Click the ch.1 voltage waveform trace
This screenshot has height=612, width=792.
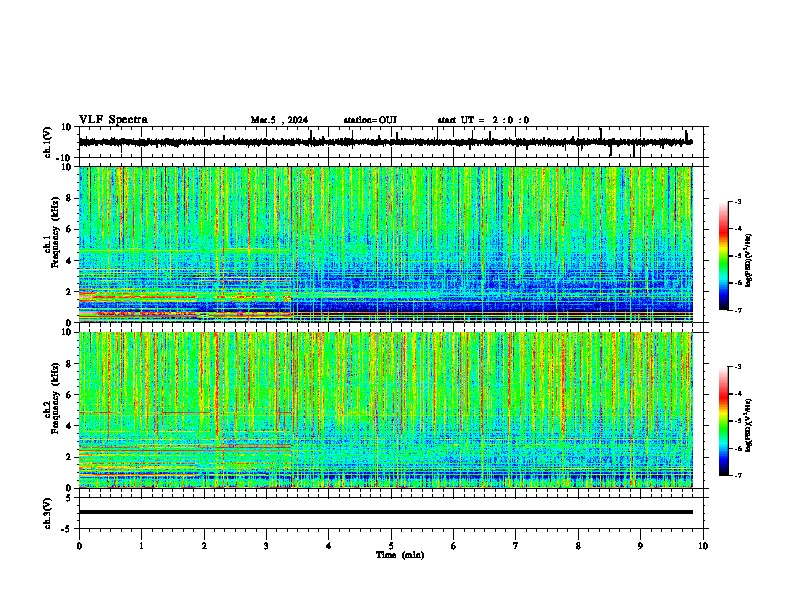point(385,142)
